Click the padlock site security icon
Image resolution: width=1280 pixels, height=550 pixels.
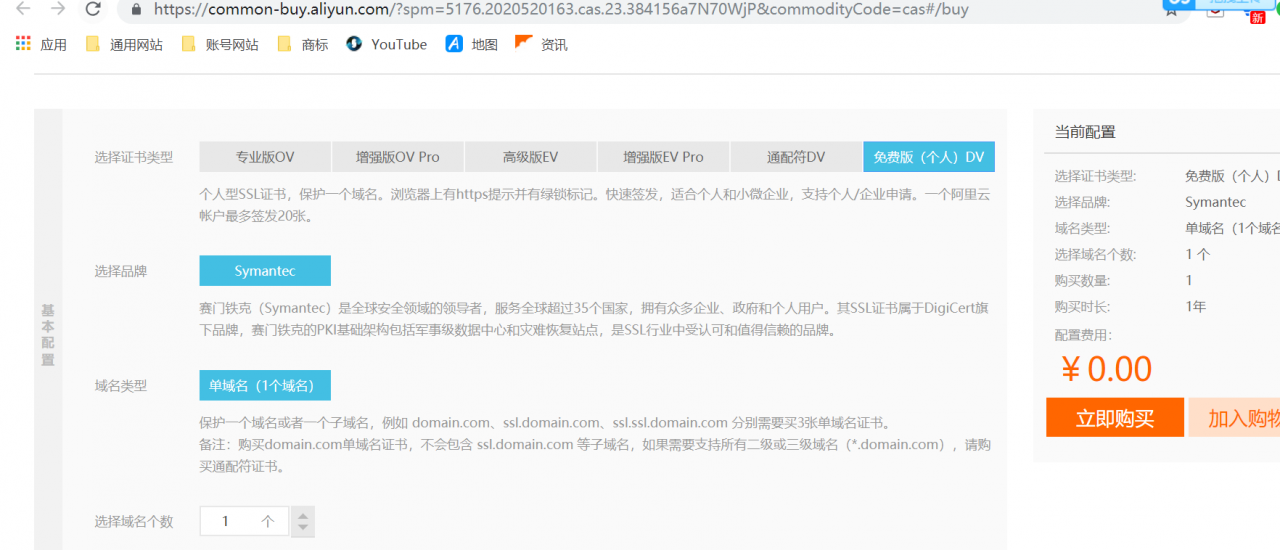coord(137,9)
